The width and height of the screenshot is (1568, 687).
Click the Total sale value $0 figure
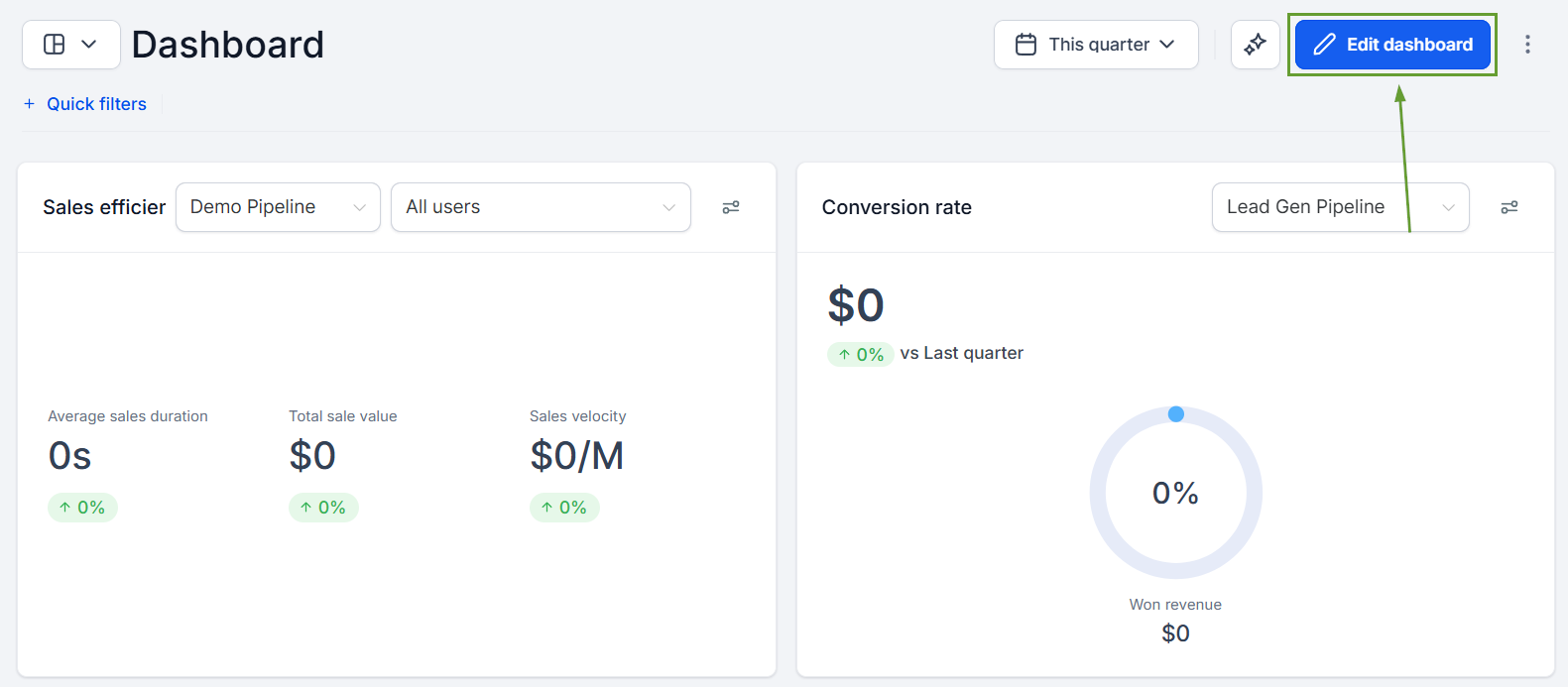coord(312,456)
